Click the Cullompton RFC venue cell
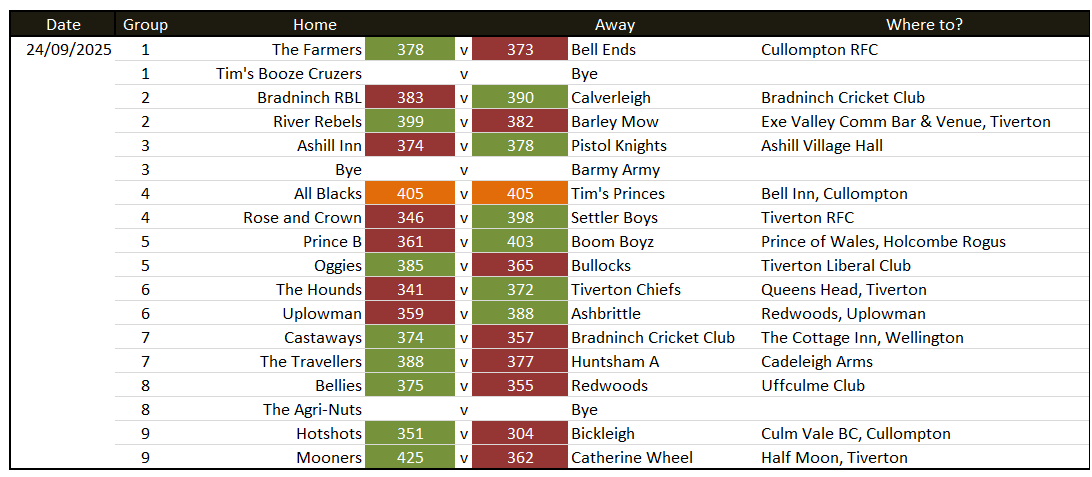The image size is (1092, 477). coord(819,49)
